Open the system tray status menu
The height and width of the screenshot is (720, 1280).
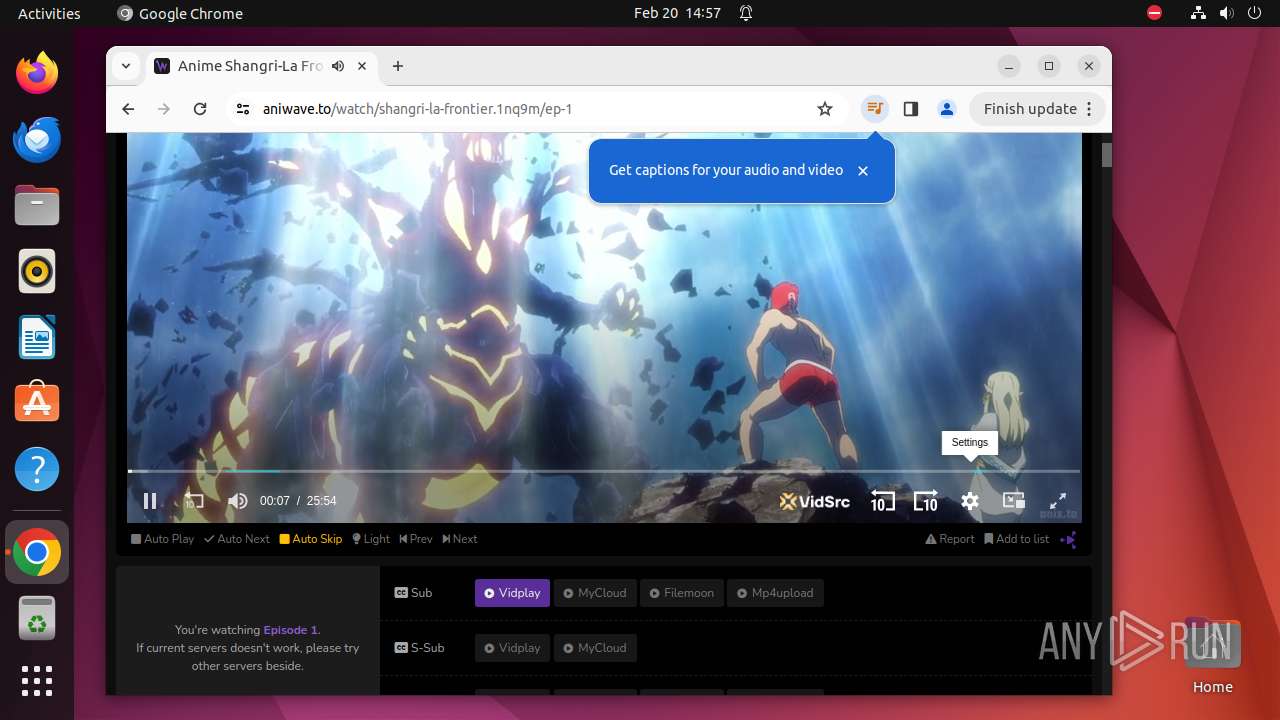tap(1226, 13)
